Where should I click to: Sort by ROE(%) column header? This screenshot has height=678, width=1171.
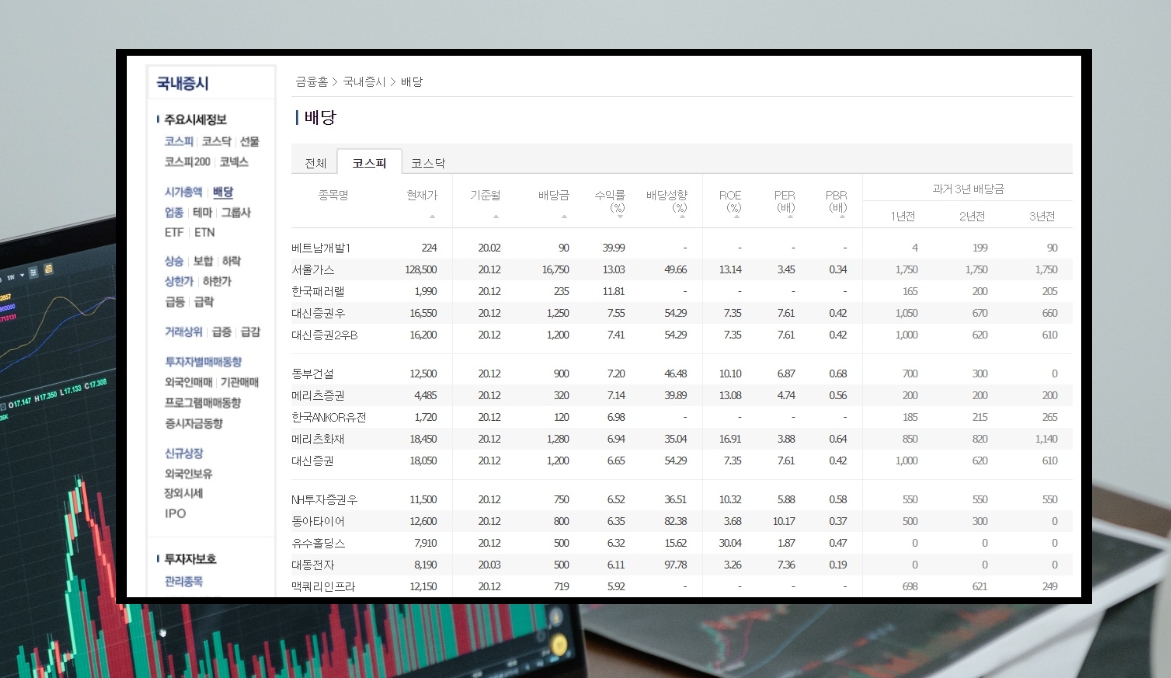point(730,201)
